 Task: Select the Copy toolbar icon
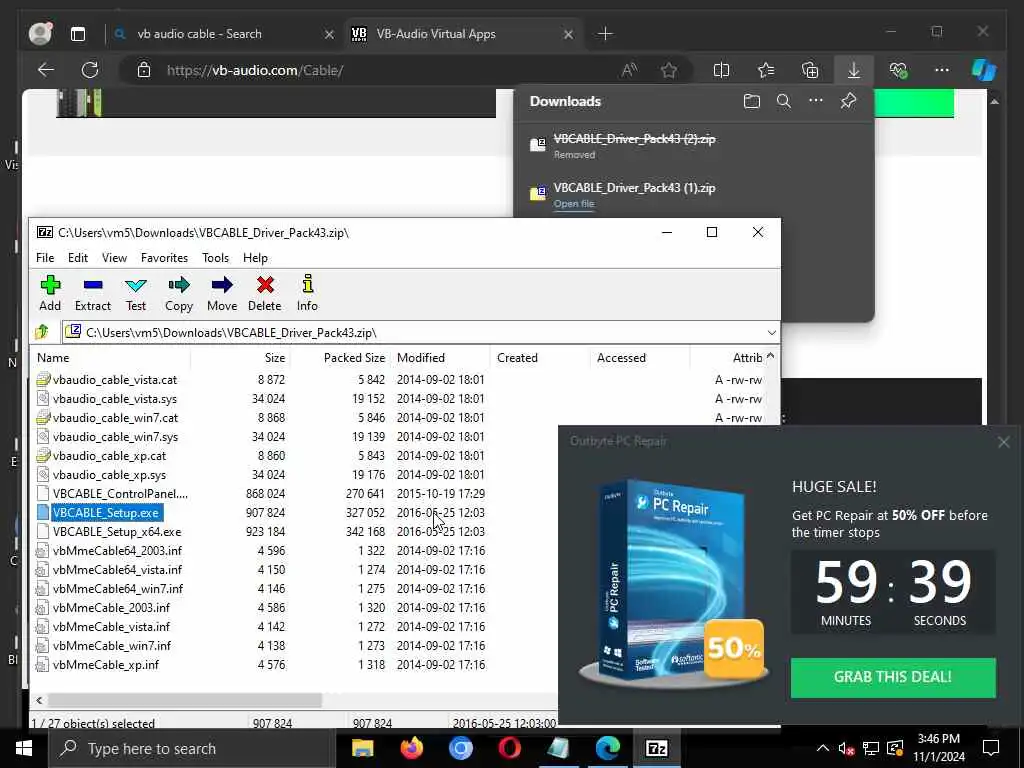click(178, 293)
